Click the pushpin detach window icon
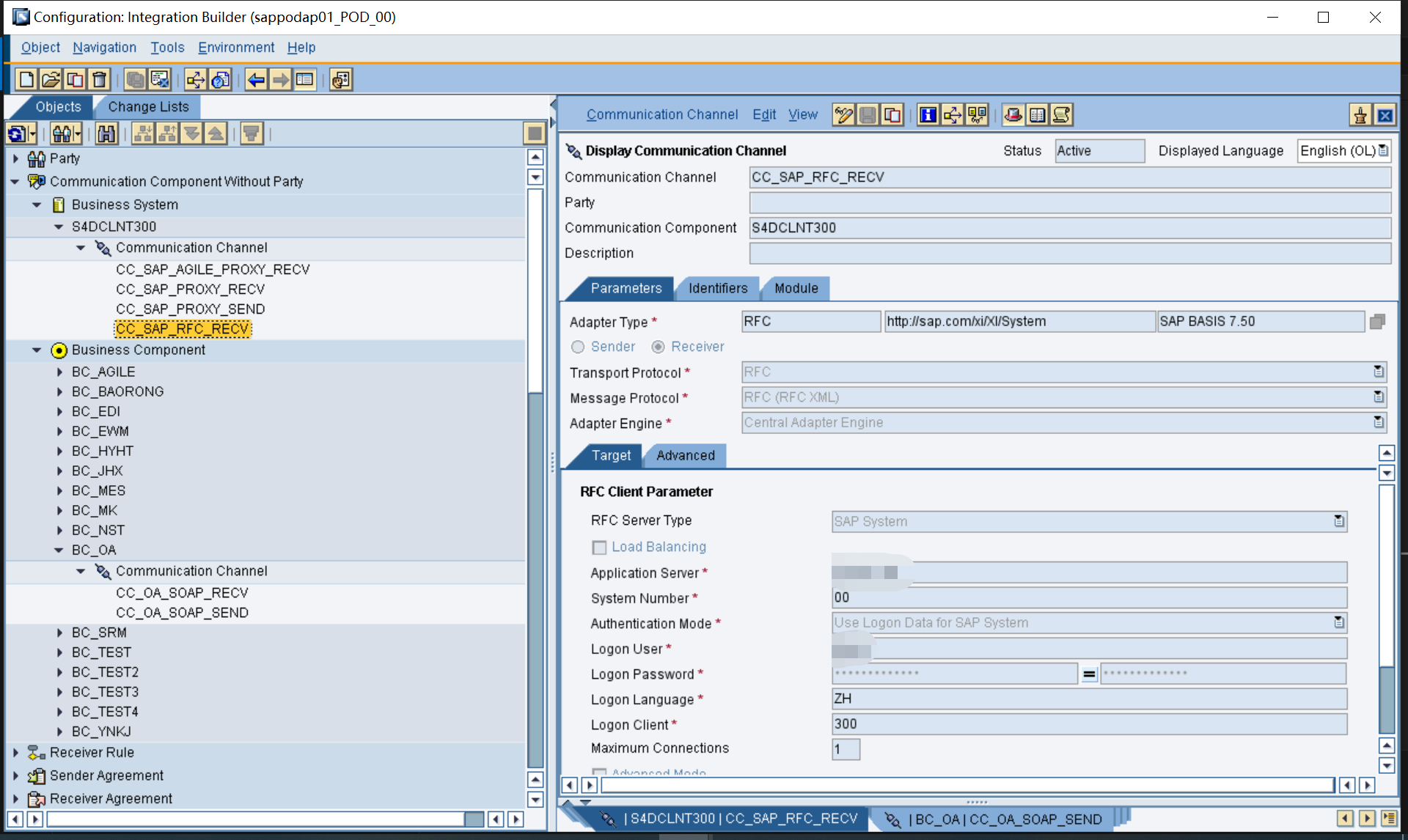The height and width of the screenshot is (840, 1408). 1361,115
